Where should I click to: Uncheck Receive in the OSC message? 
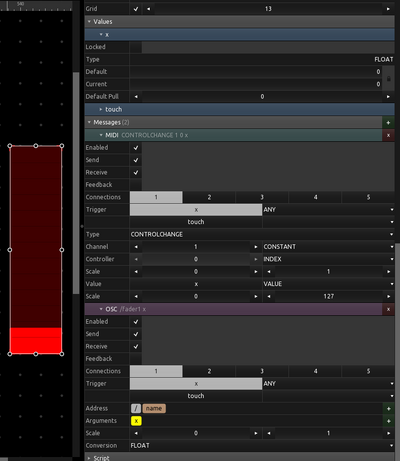pos(136,347)
